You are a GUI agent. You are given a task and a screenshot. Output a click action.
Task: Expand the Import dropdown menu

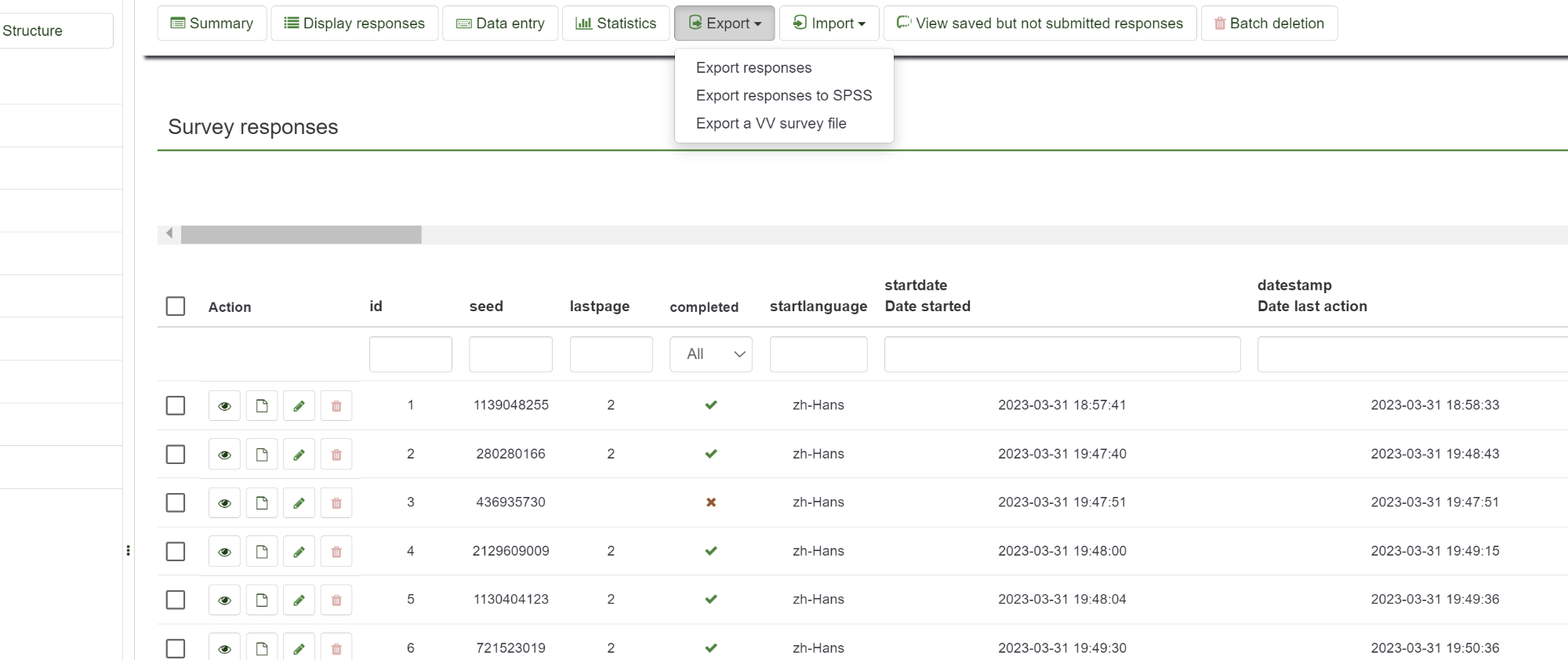[829, 24]
